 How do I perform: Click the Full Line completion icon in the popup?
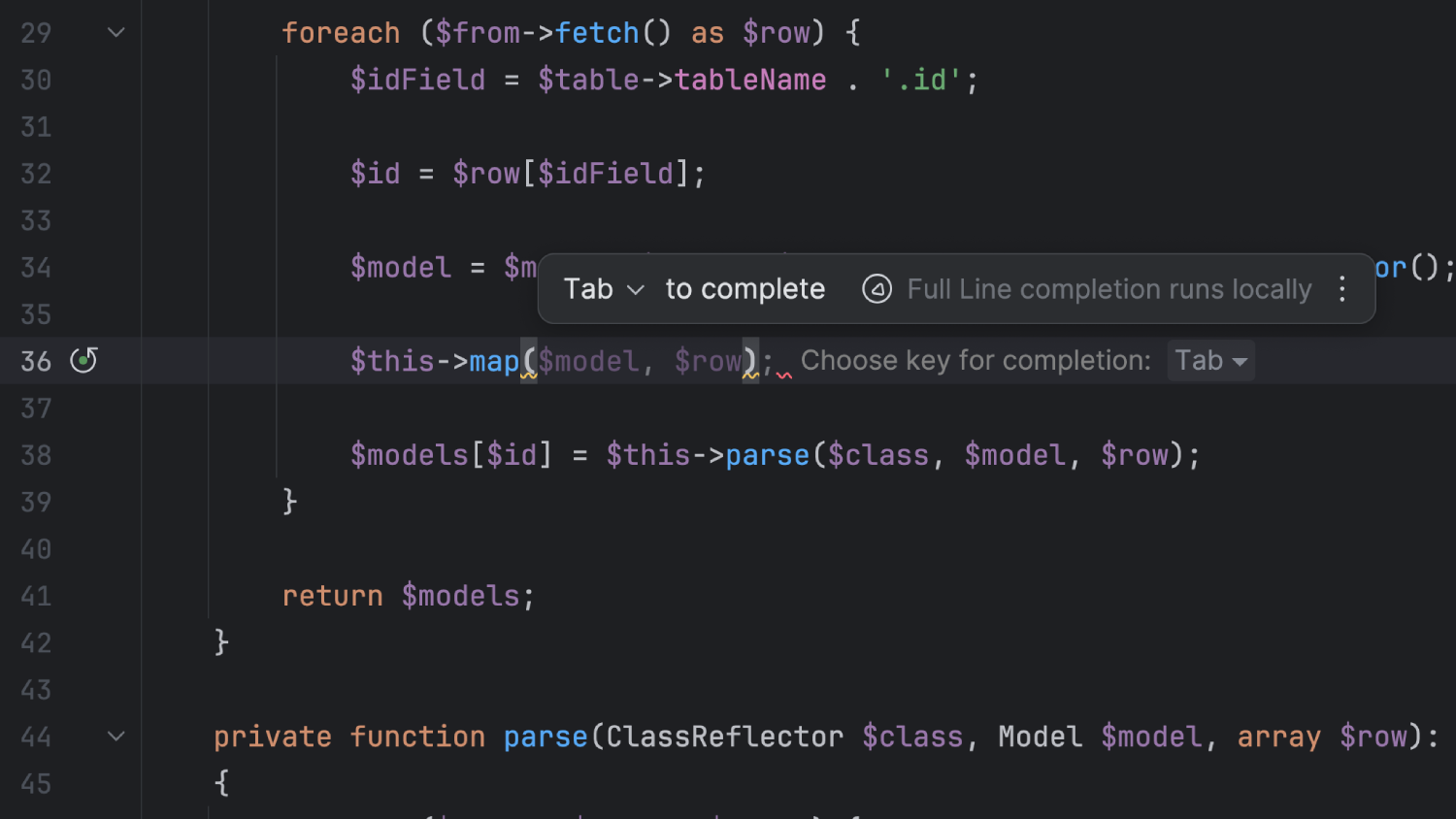[877, 289]
